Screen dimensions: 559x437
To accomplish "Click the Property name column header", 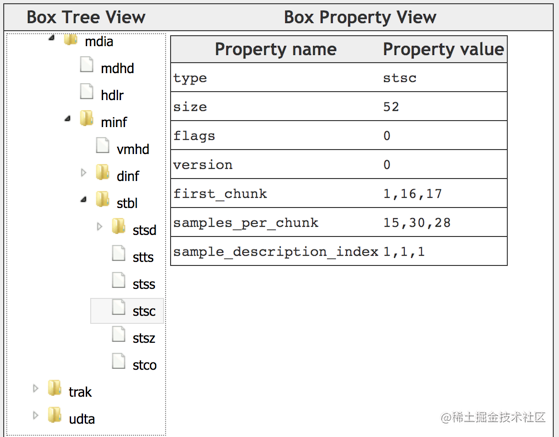I will point(276,49).
